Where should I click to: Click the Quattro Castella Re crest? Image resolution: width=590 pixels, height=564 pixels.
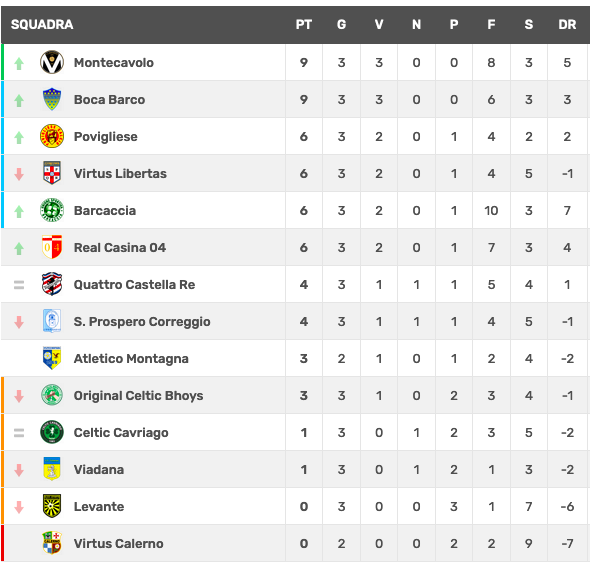pyautogui.click(x=52, y=284)
